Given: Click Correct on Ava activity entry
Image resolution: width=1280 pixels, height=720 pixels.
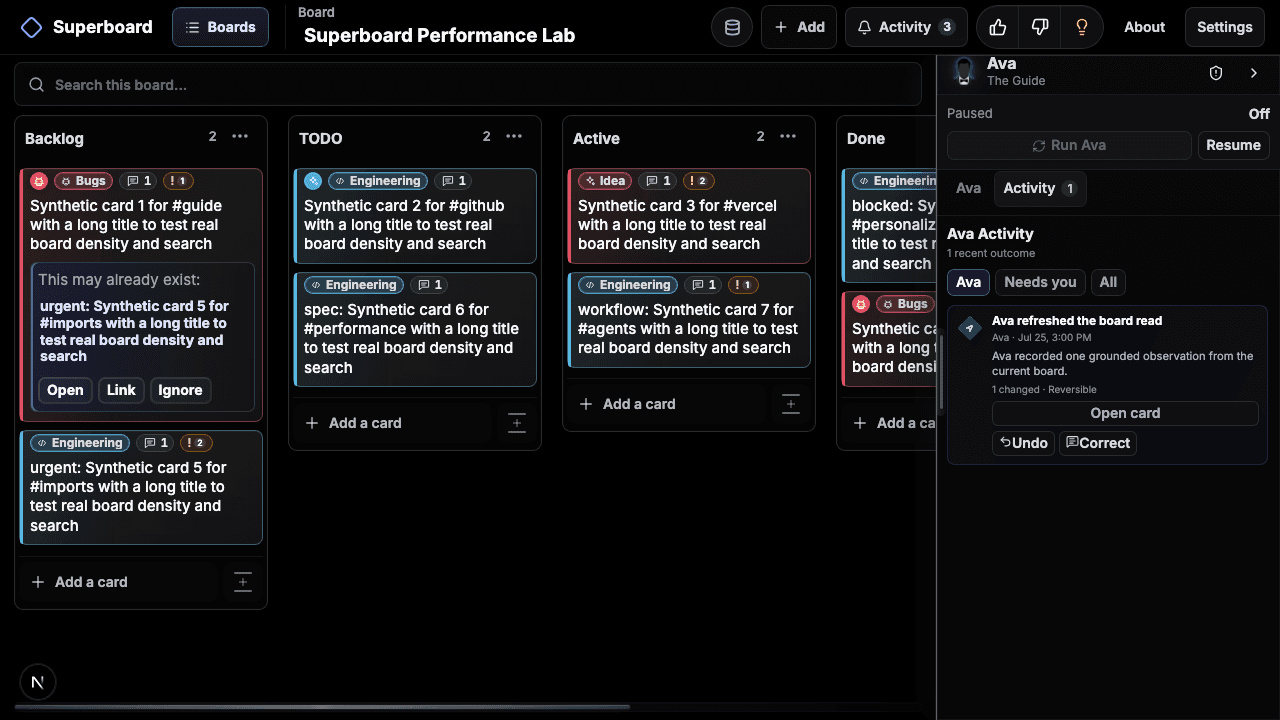Looking at the screenshot, I should click(x=1098, y=443).
